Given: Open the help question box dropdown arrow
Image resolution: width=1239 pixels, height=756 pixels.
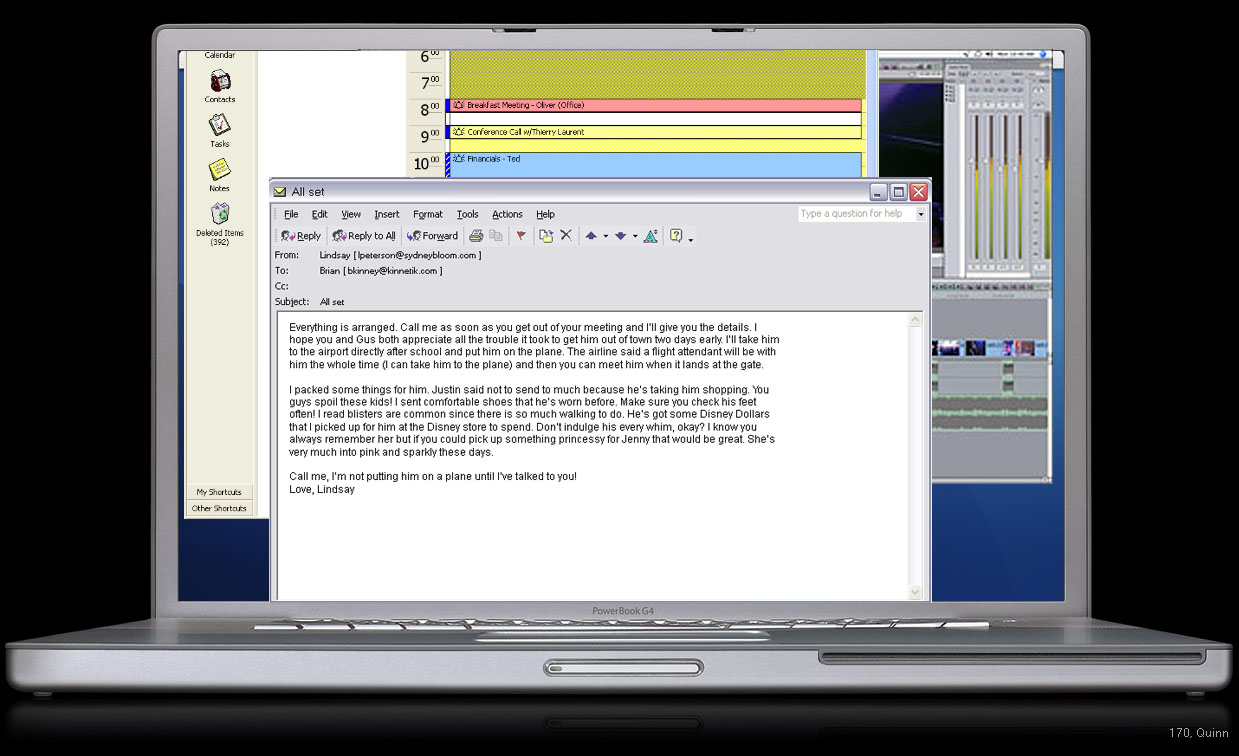Looking at the screenshot, I should (921, 214).
